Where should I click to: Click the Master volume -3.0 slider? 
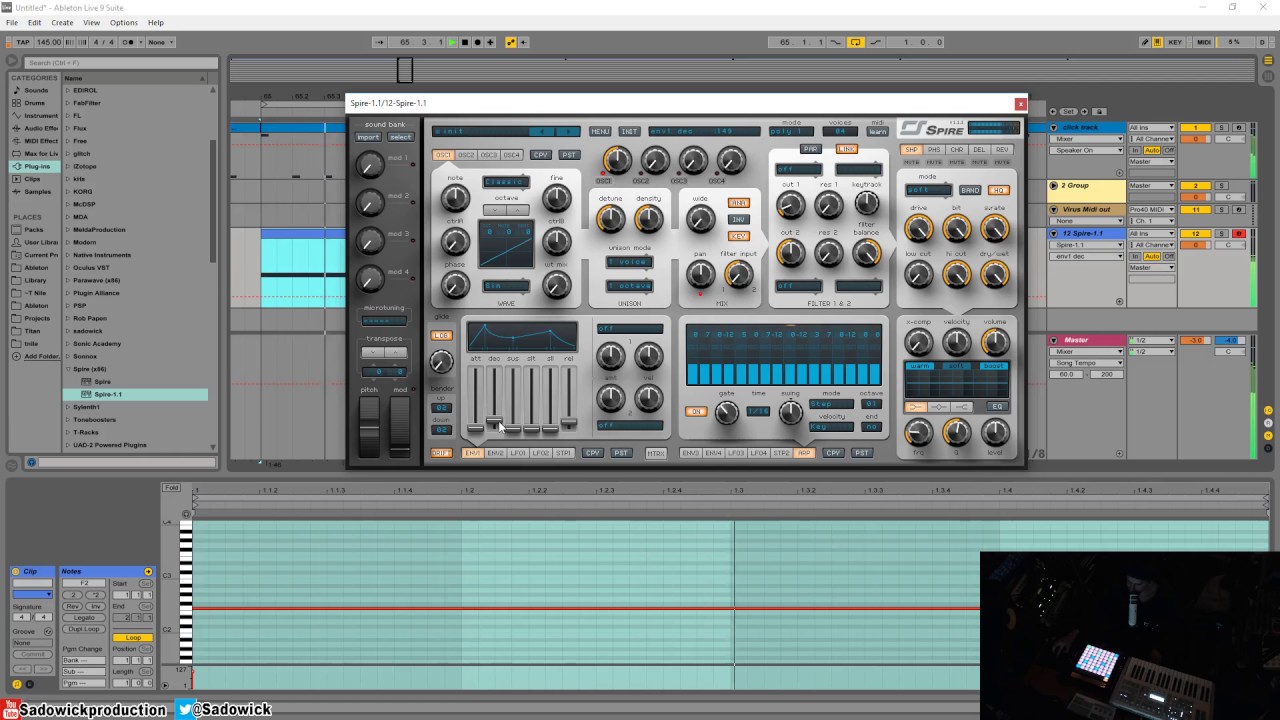point(1195,340)
